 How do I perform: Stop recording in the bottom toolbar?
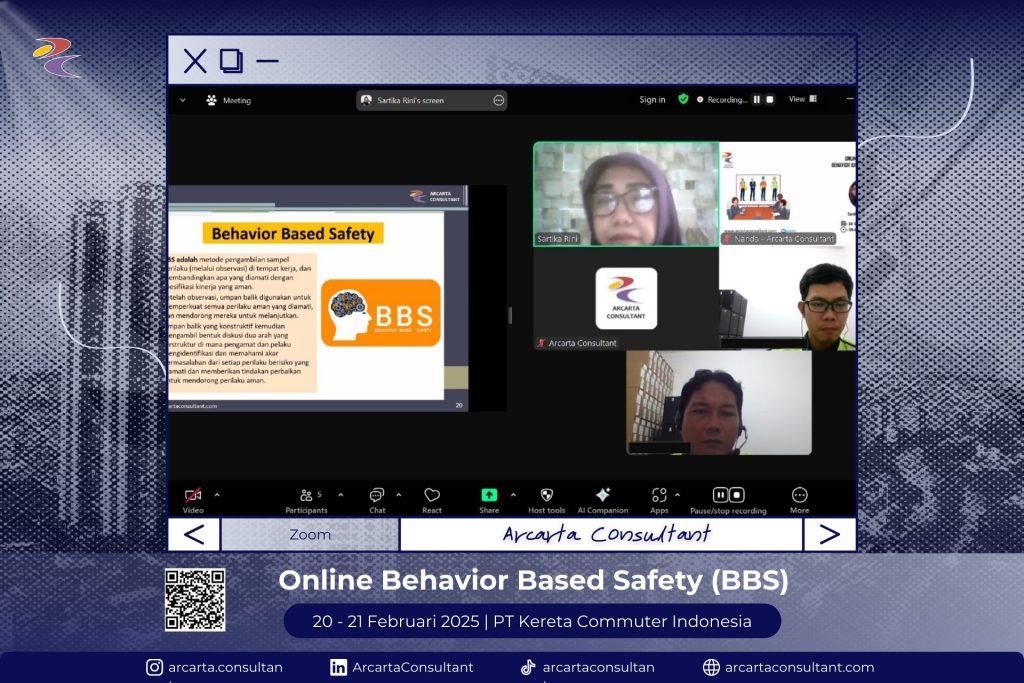coord(737,495)
